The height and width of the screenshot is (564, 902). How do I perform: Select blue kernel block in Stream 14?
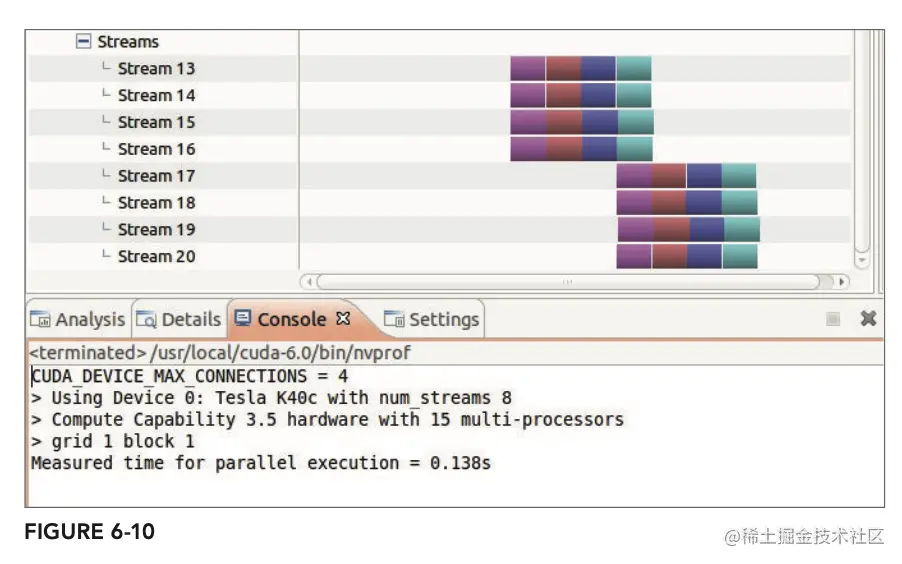[x=598, y=96]
